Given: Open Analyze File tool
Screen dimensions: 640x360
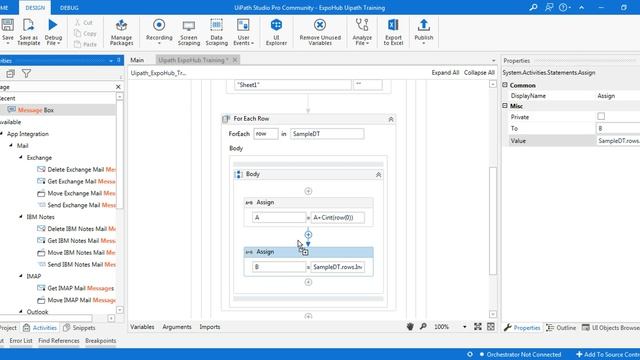Looking at the screenshot, I should (362, 31).
